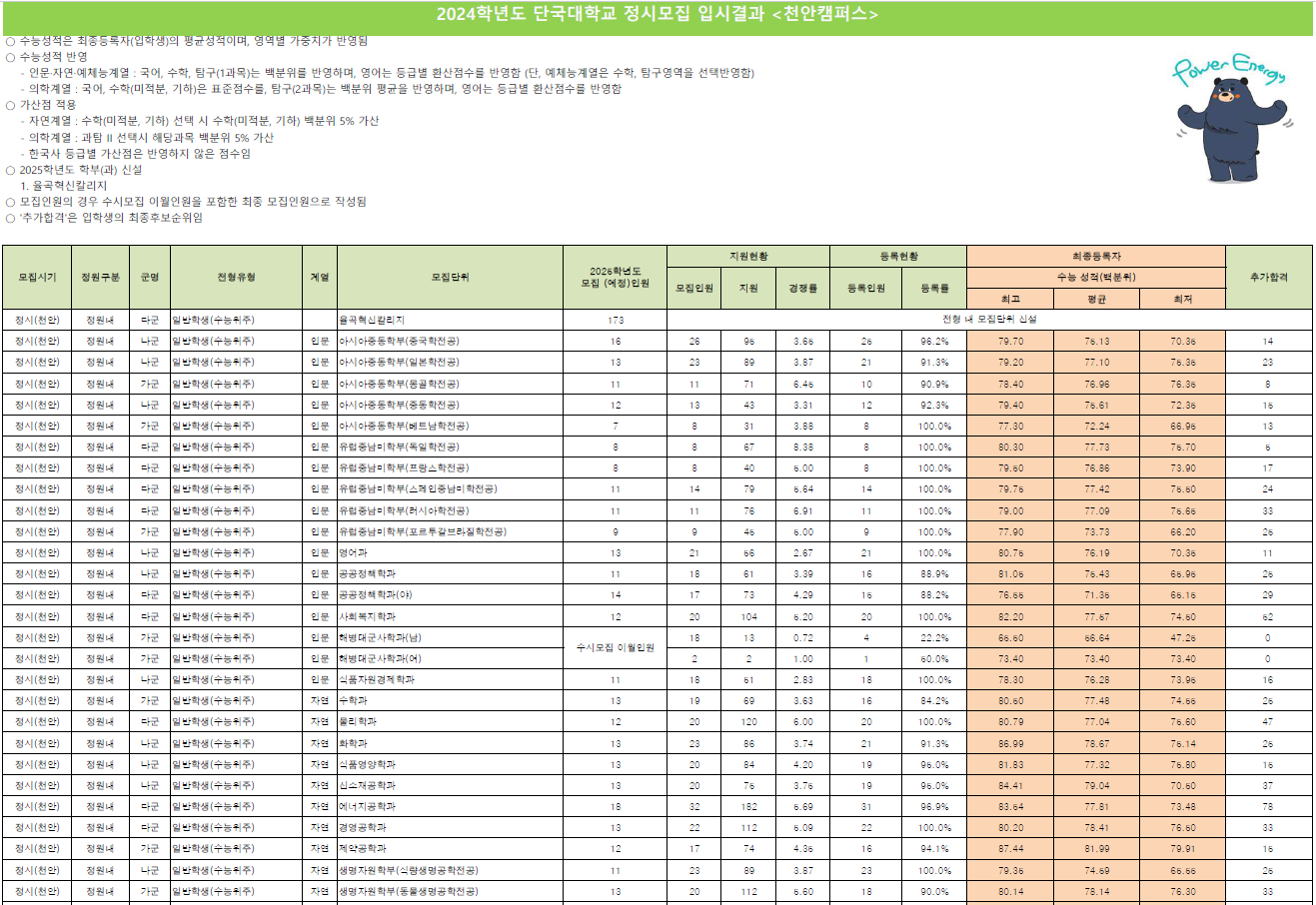Click the 율곡혁신칼리지 cell
The image size is (1316, 905).
[450, 320]
